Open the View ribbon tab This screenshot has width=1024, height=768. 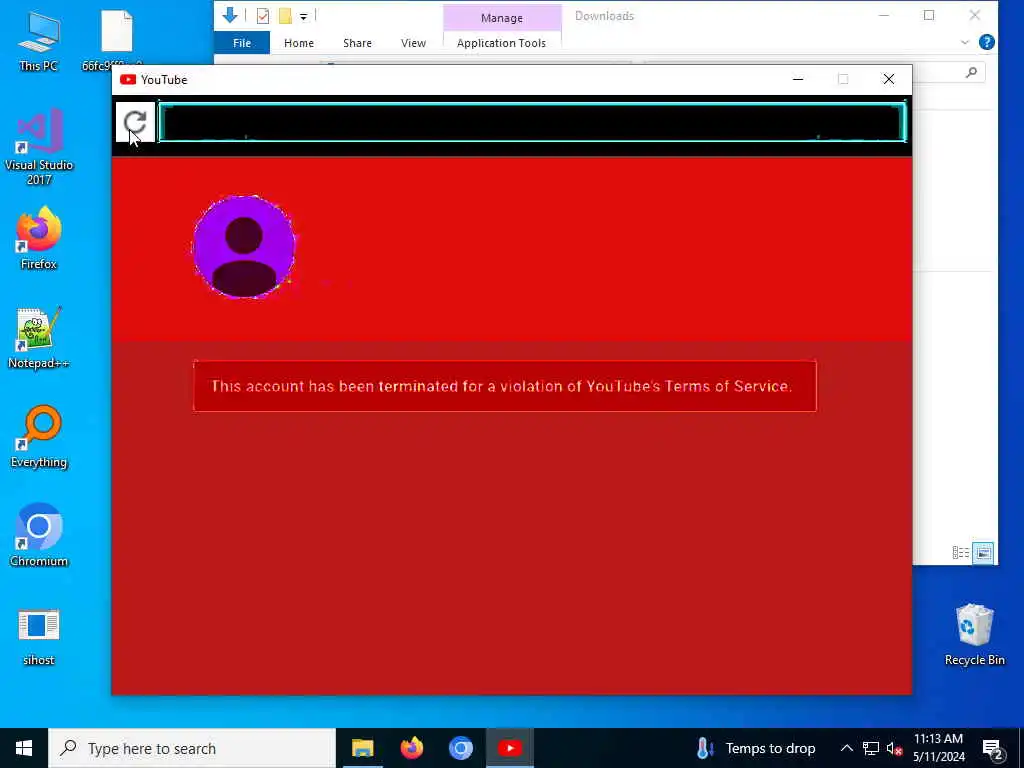coord(413,43)
